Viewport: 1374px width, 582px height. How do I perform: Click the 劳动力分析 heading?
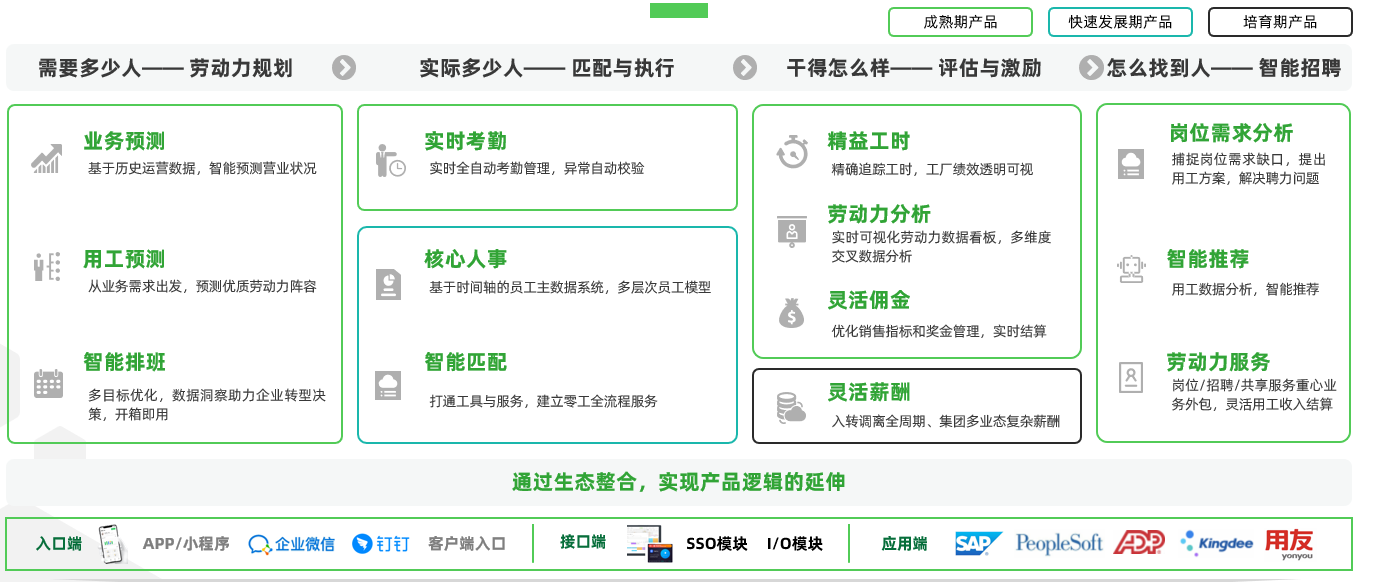pos(879,214)
